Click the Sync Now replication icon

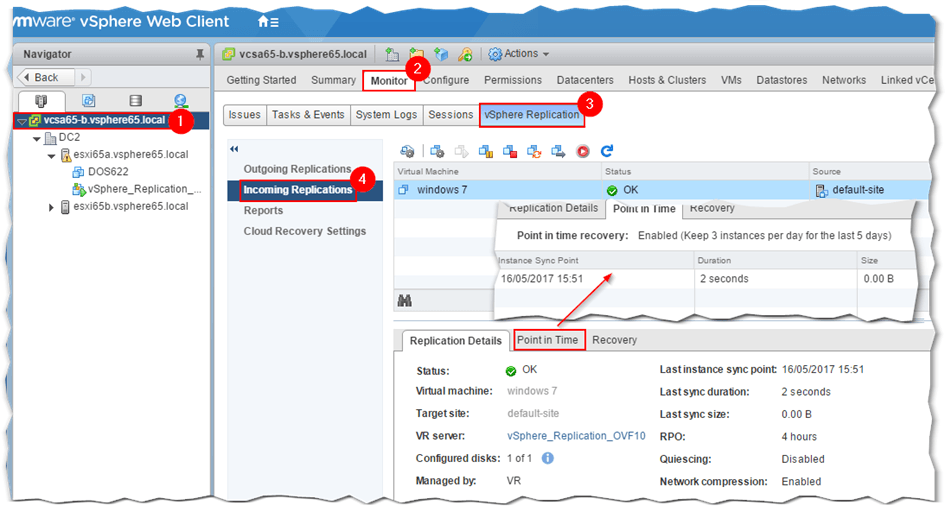[534, 151]
